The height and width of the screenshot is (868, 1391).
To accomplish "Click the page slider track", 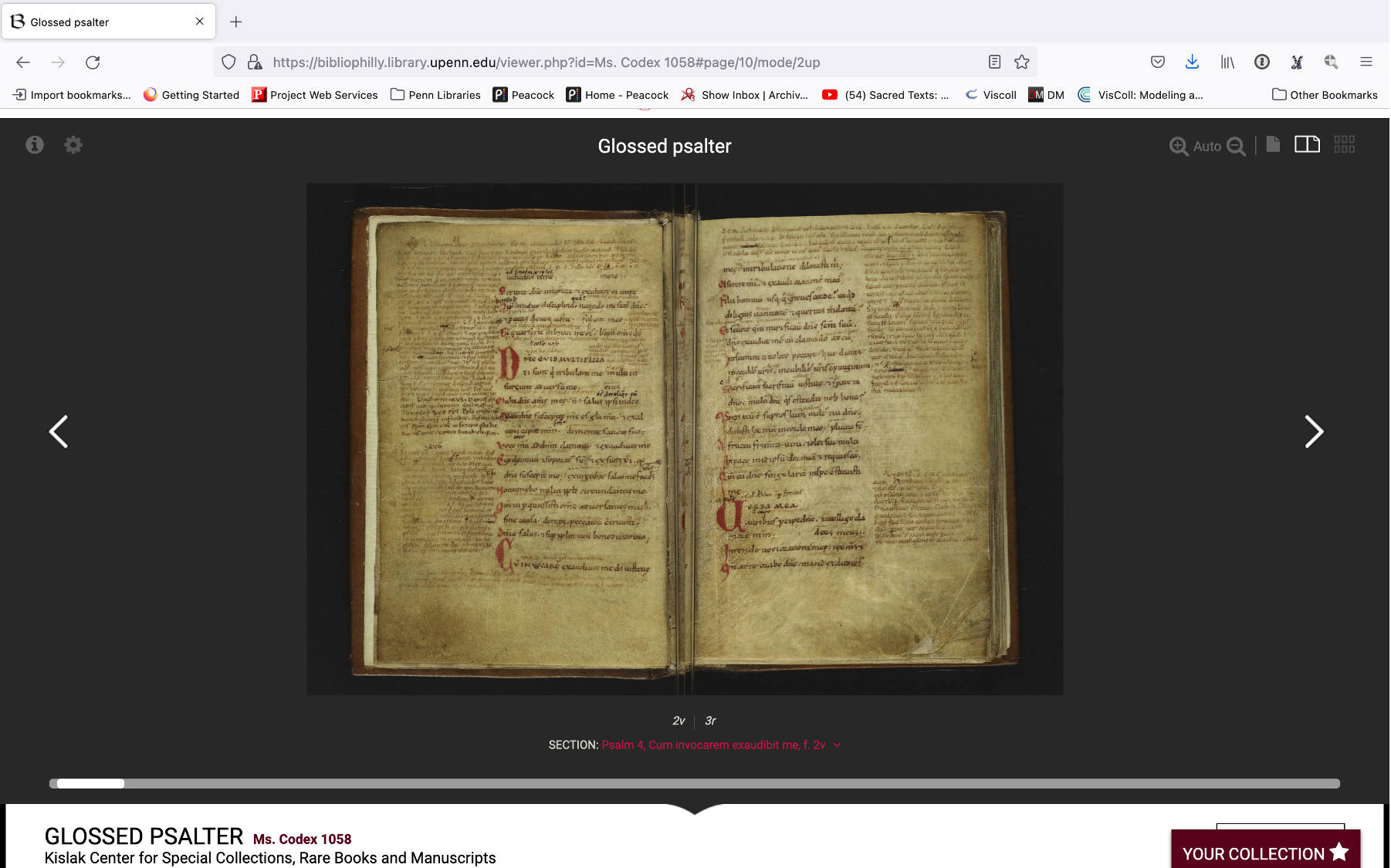I will coord(695,784).
